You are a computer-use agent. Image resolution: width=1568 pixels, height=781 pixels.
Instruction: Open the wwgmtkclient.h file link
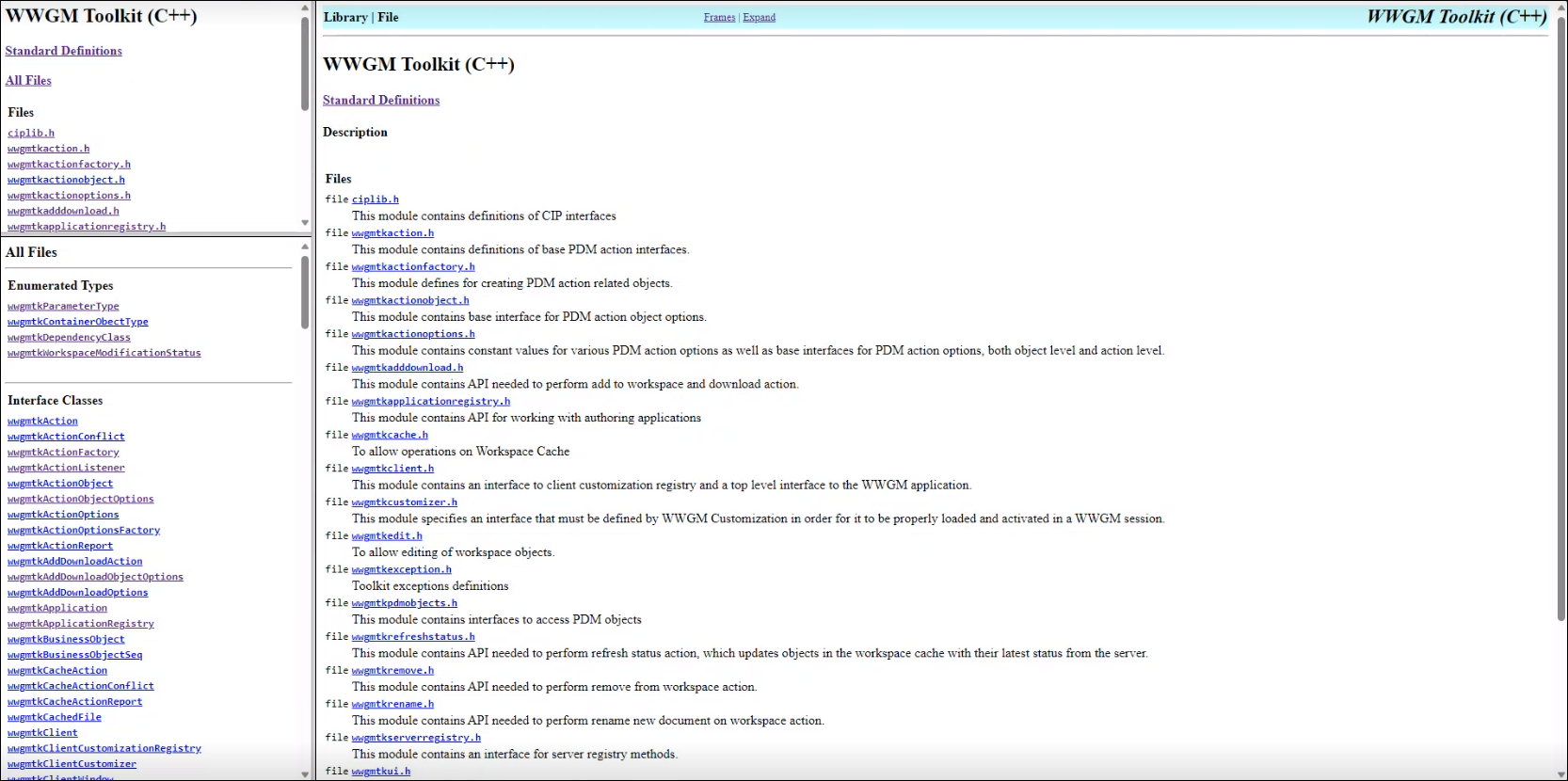tap(393, 469)
